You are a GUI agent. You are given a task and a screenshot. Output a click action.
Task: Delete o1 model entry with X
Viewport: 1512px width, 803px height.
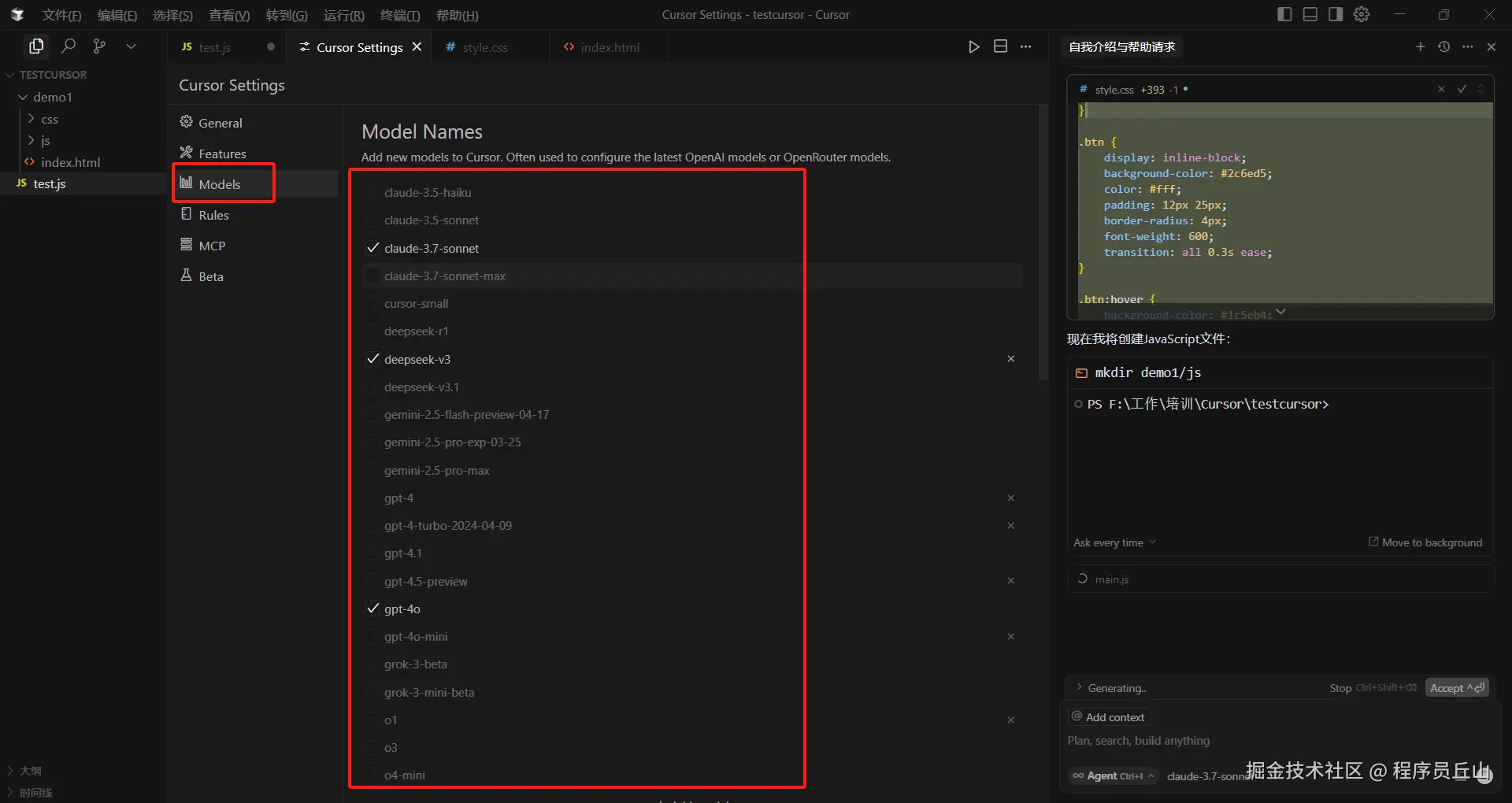tap(1011, 720)
